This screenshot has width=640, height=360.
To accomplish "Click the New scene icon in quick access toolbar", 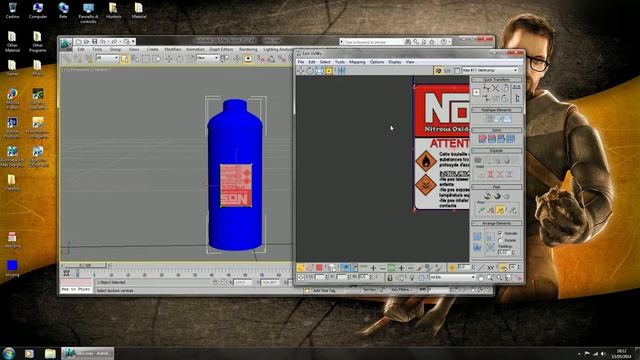I will [x=78, y=41].
